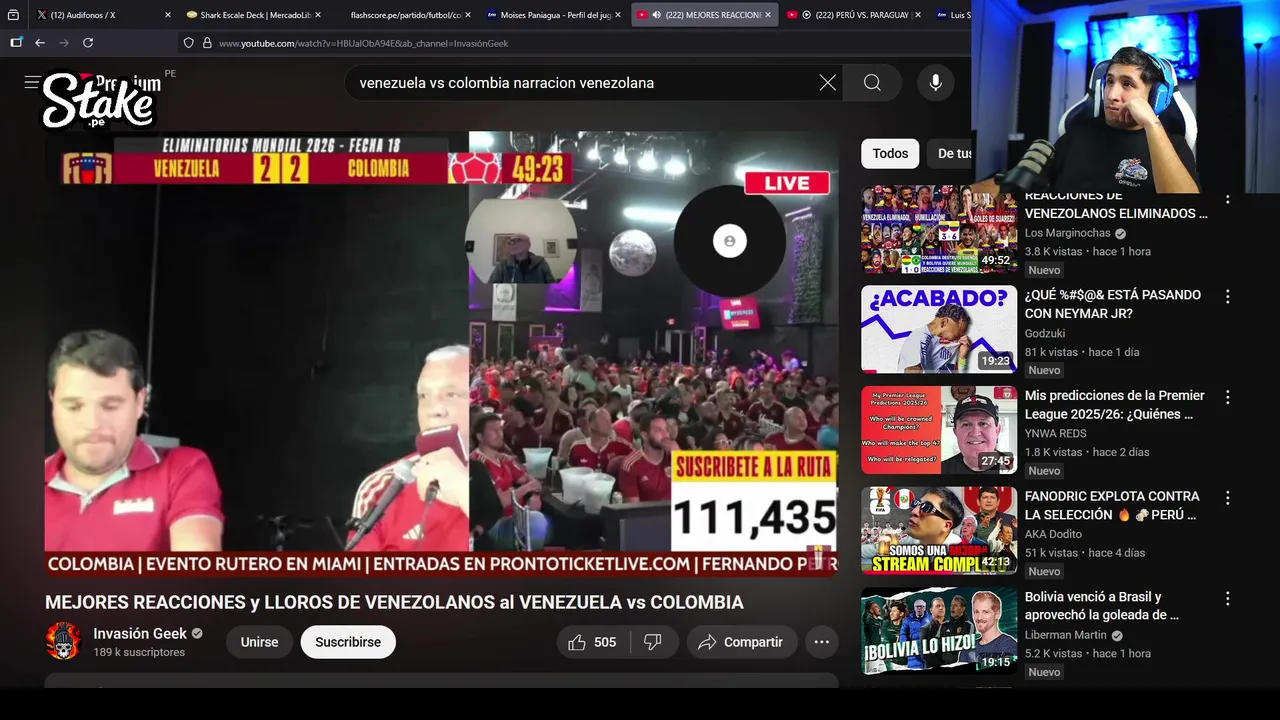Open the tab search/list icon in the browser
1280x720 pixels.
pos(13,15)
